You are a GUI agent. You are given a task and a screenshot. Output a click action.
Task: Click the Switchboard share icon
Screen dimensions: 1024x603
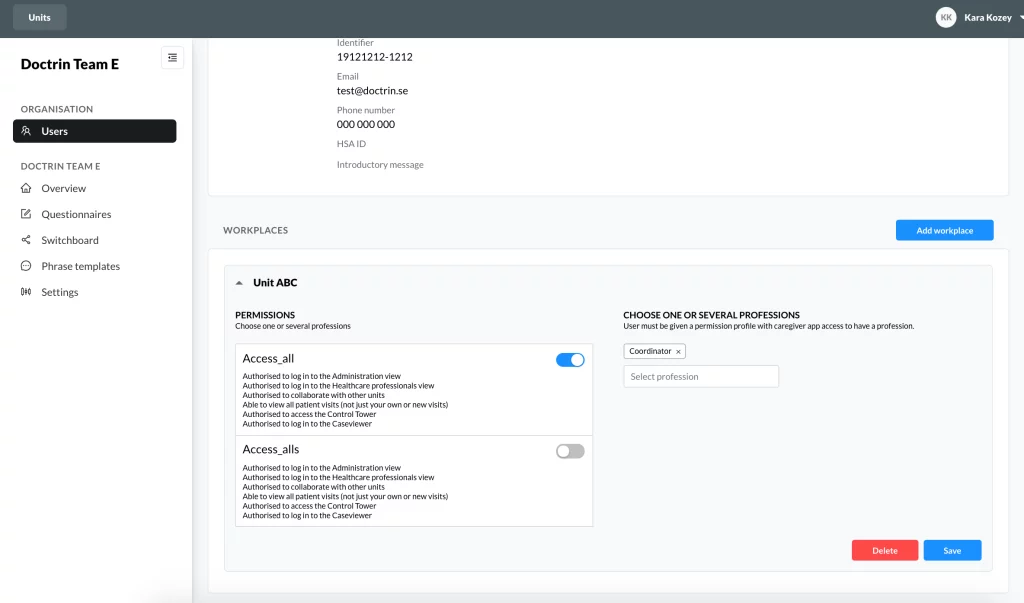[x=26, y=240]
